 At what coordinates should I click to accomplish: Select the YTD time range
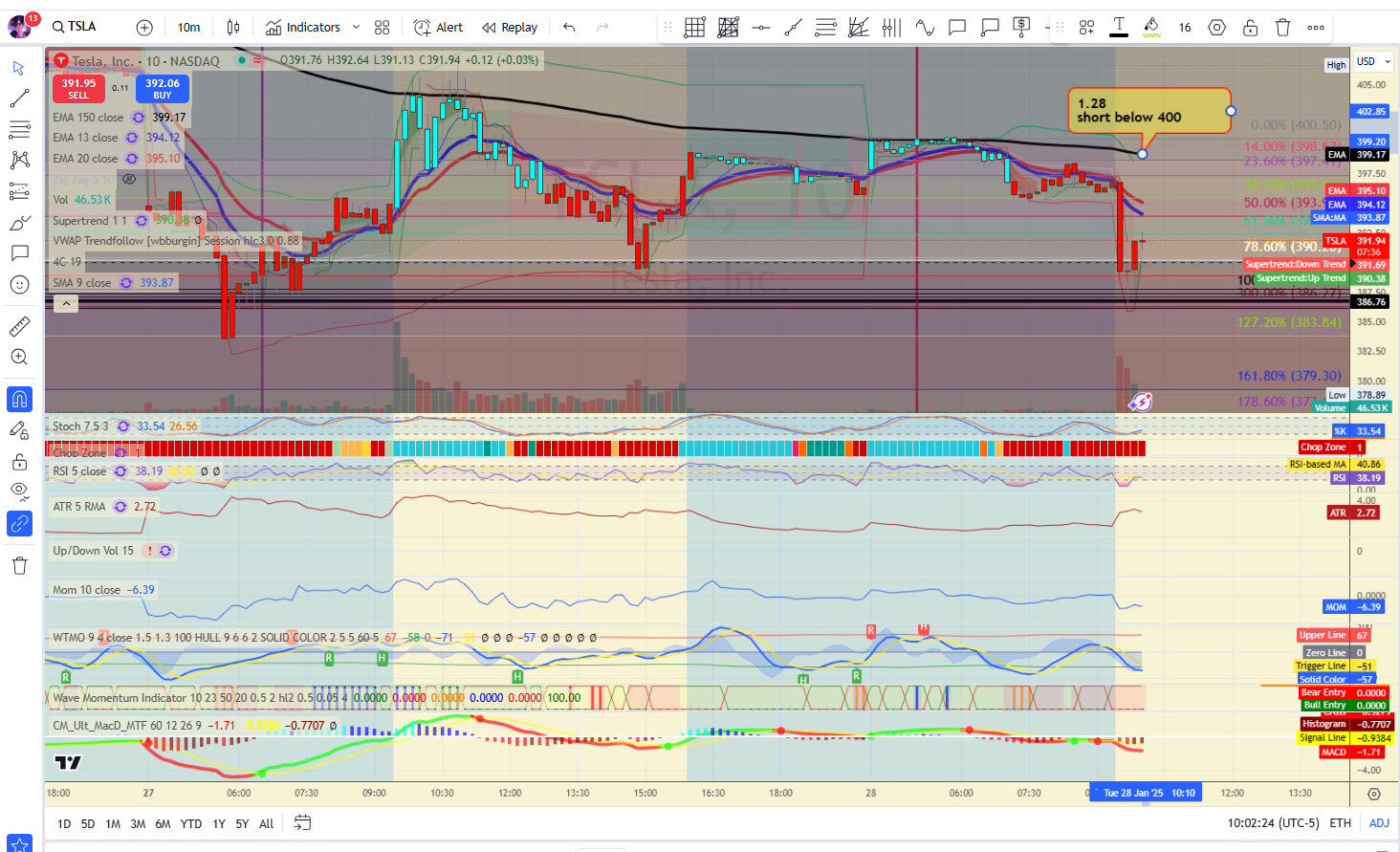[191, 823]
